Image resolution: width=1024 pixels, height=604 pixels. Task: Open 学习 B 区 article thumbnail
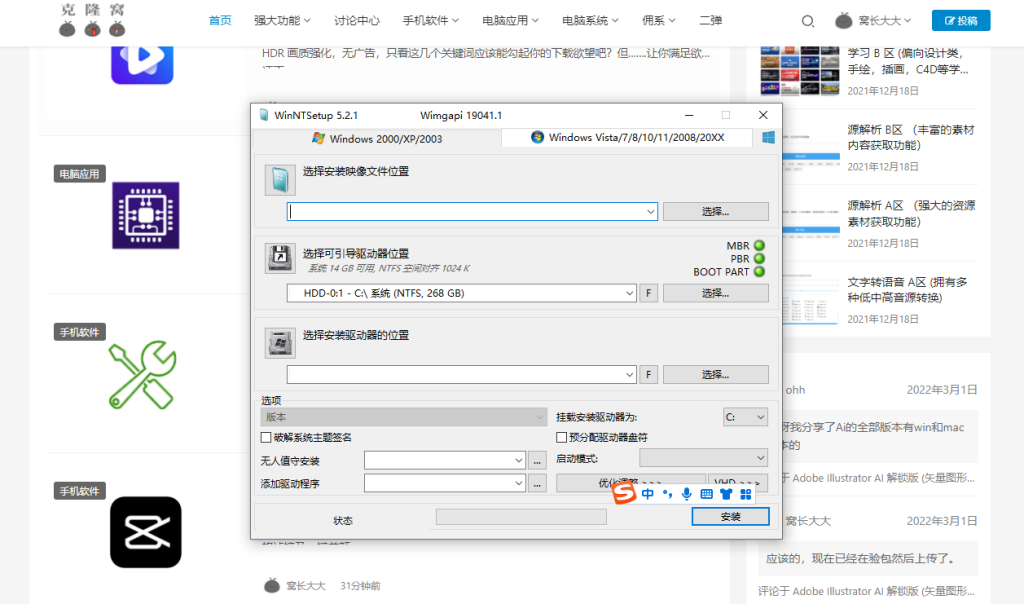pos(800,71)
